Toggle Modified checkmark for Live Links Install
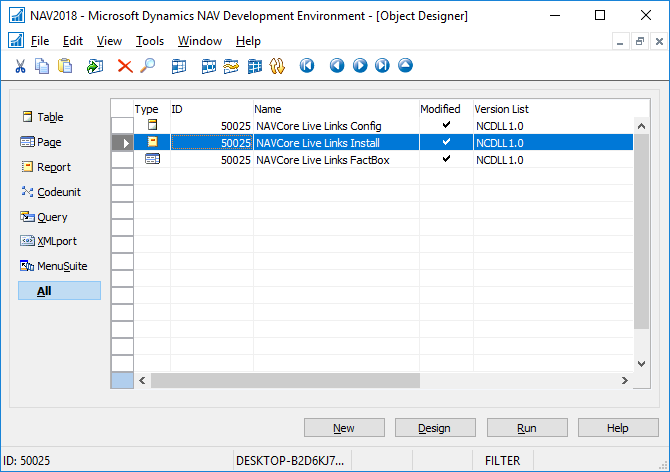Viewport: 670px width, 472px height. pos(446,142)
